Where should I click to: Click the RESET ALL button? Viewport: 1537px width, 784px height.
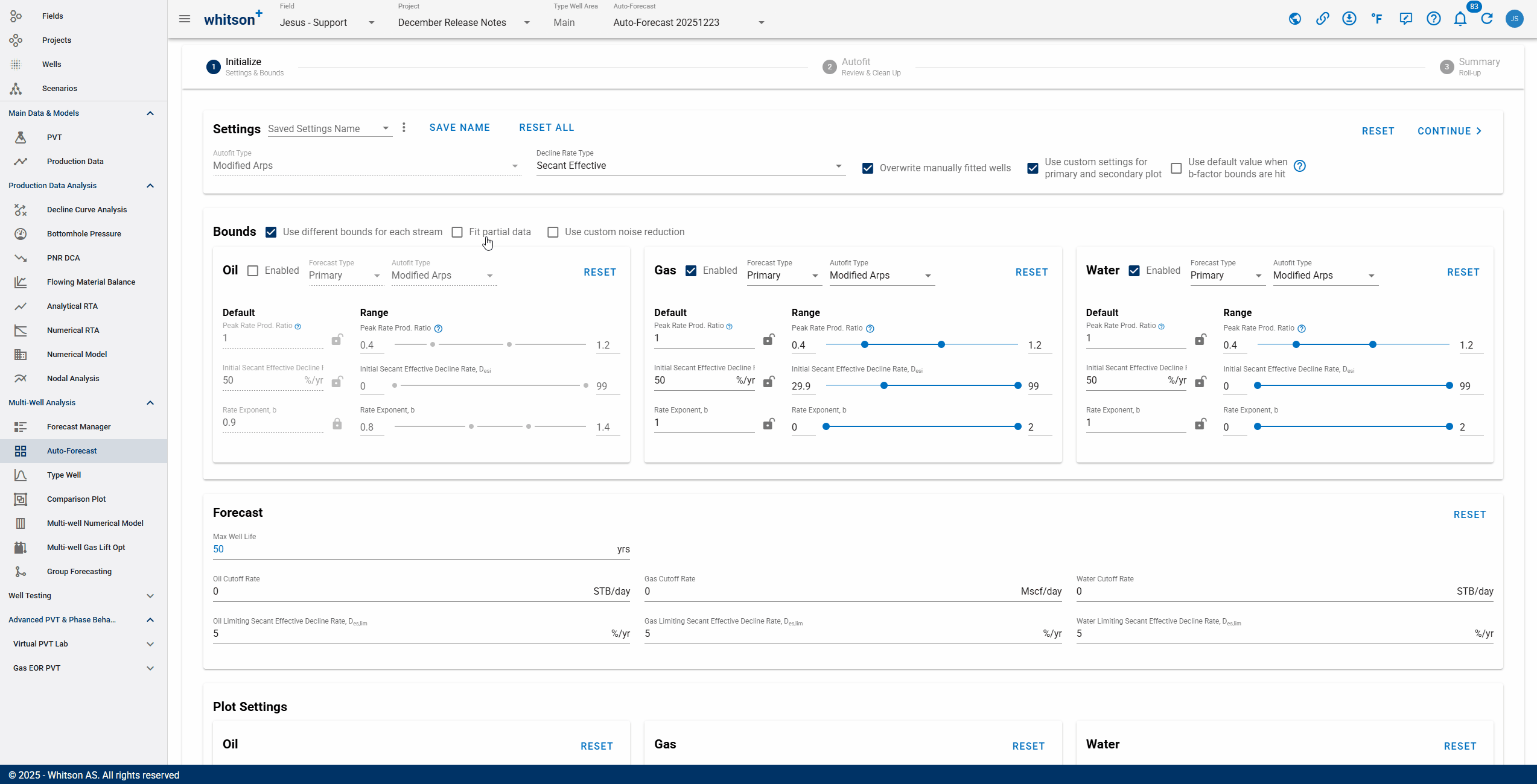[546, 128]
